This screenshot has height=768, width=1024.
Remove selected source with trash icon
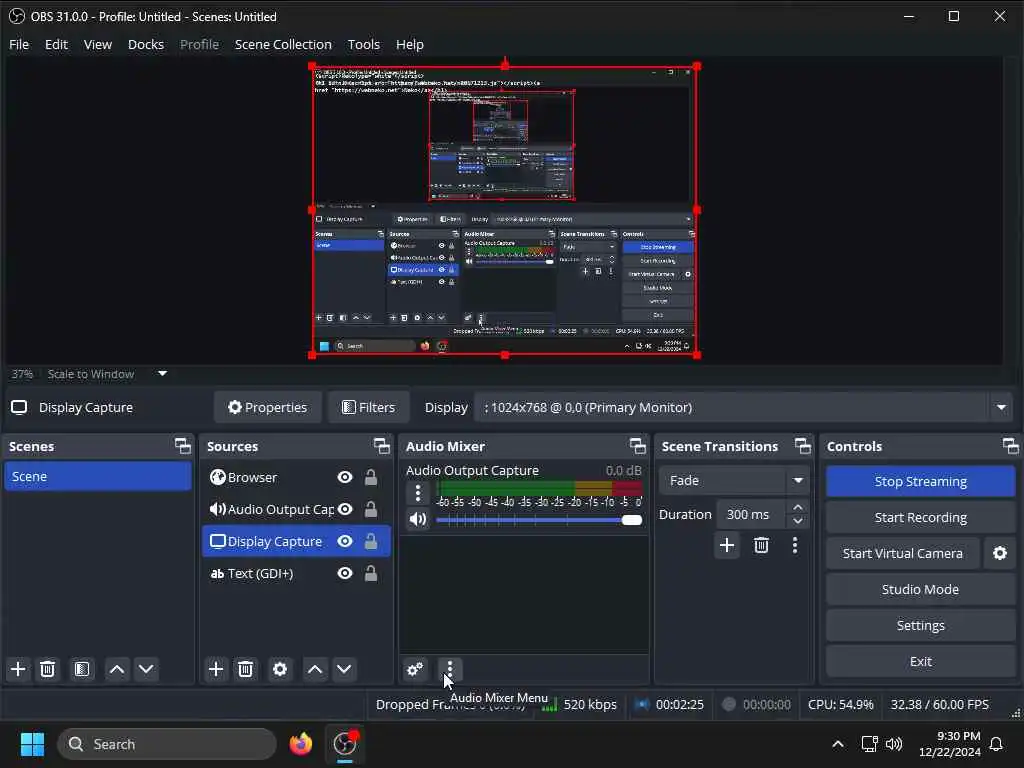point(246,669)
